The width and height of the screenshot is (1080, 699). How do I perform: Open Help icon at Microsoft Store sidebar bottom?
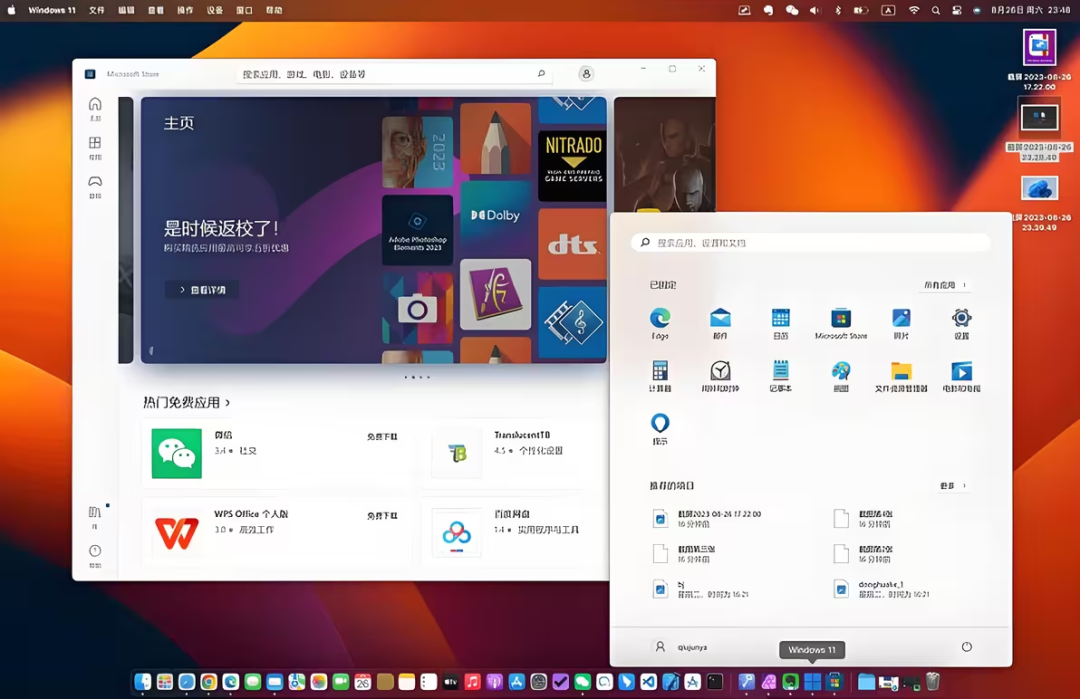click(x=95, y=554)
